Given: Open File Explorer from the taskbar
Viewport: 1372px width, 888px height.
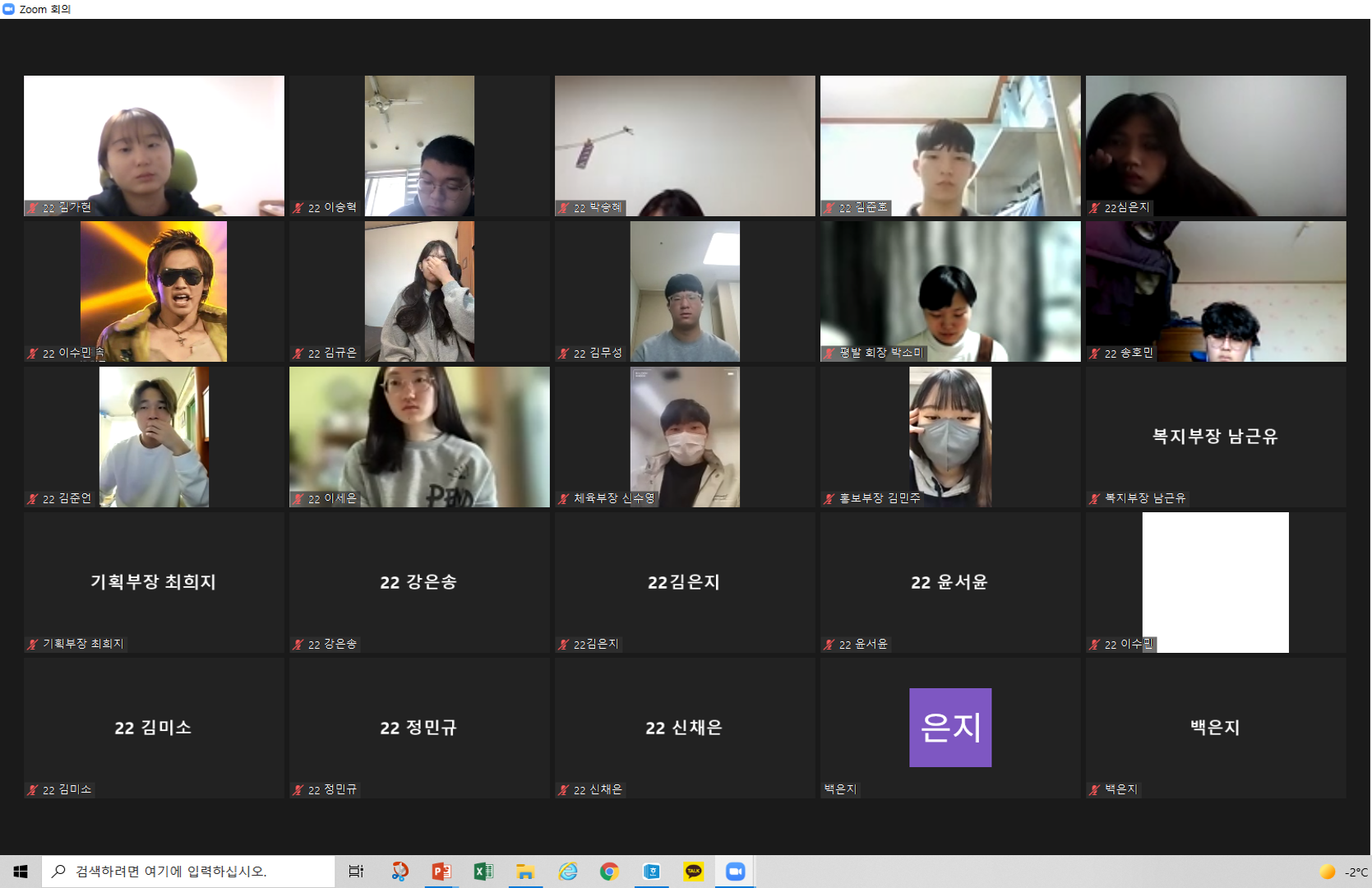Looking at the screenshot, I should tap(525, 872).
